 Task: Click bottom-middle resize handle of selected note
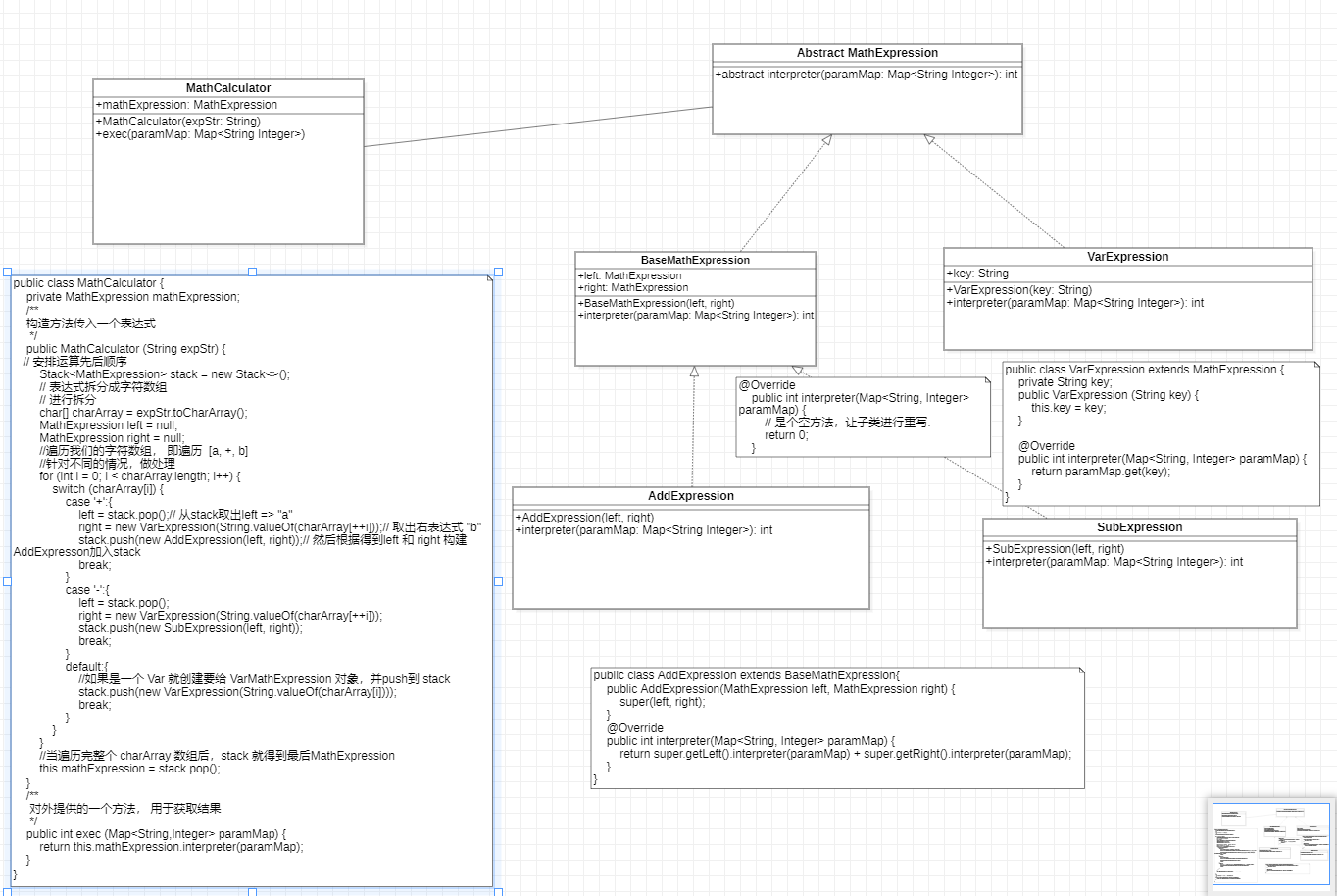(253, 891)
